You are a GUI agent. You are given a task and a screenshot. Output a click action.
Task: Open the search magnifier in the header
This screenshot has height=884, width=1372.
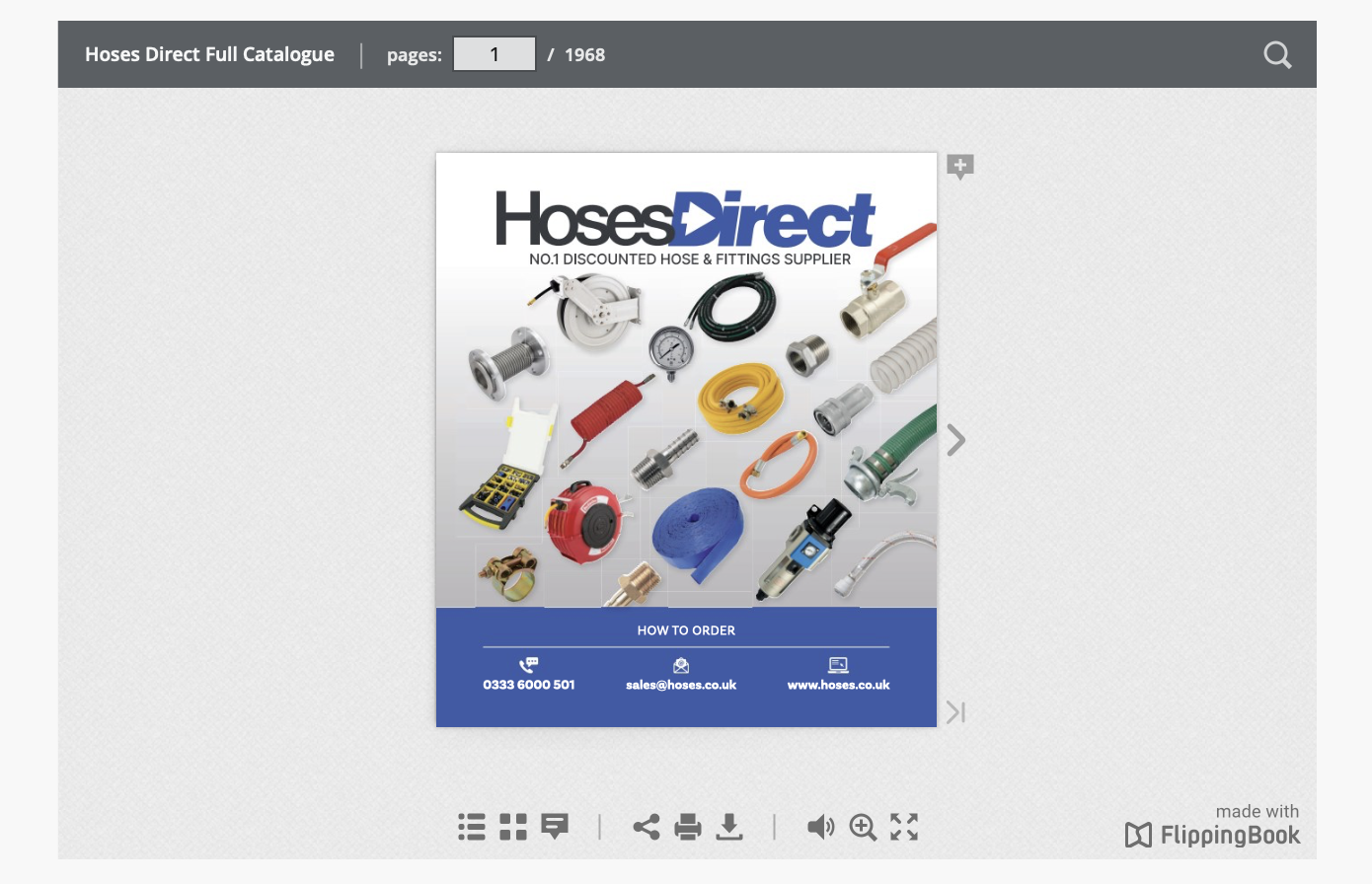click(1277, 54)
